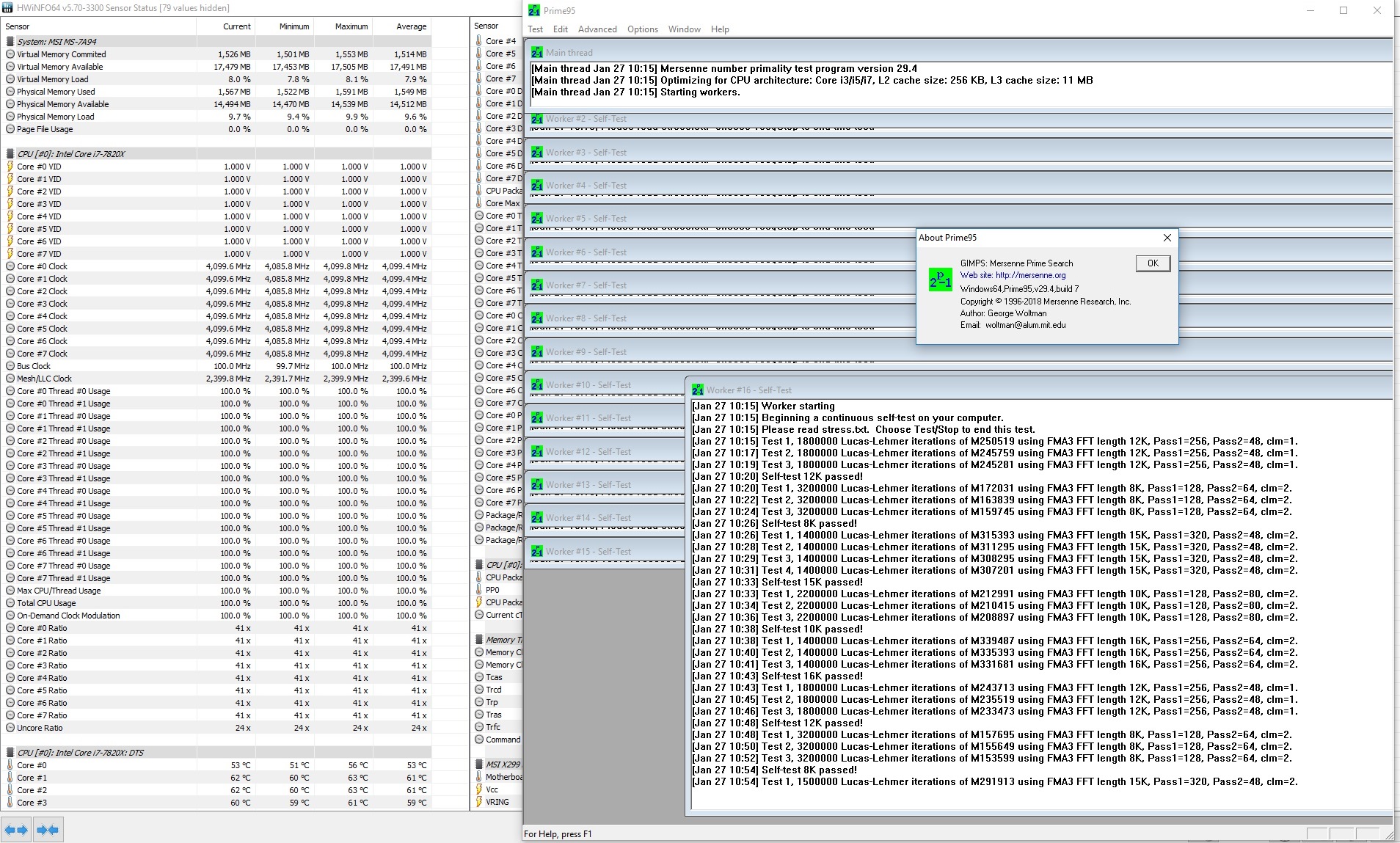The height and width of the screenshot is (843, 1400).
Task: Open the Window menu in Prime95
Action: (x=685, y=29)
